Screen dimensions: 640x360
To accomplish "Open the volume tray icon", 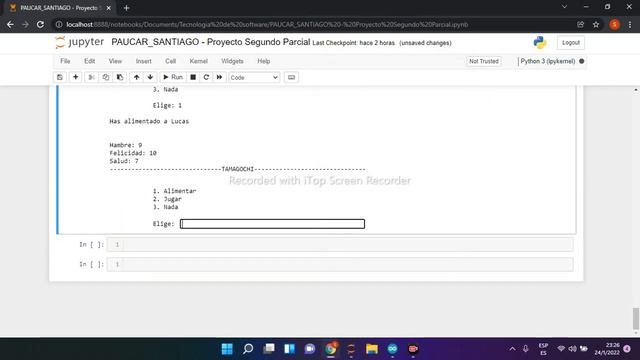I will click(x=572, y=349).
